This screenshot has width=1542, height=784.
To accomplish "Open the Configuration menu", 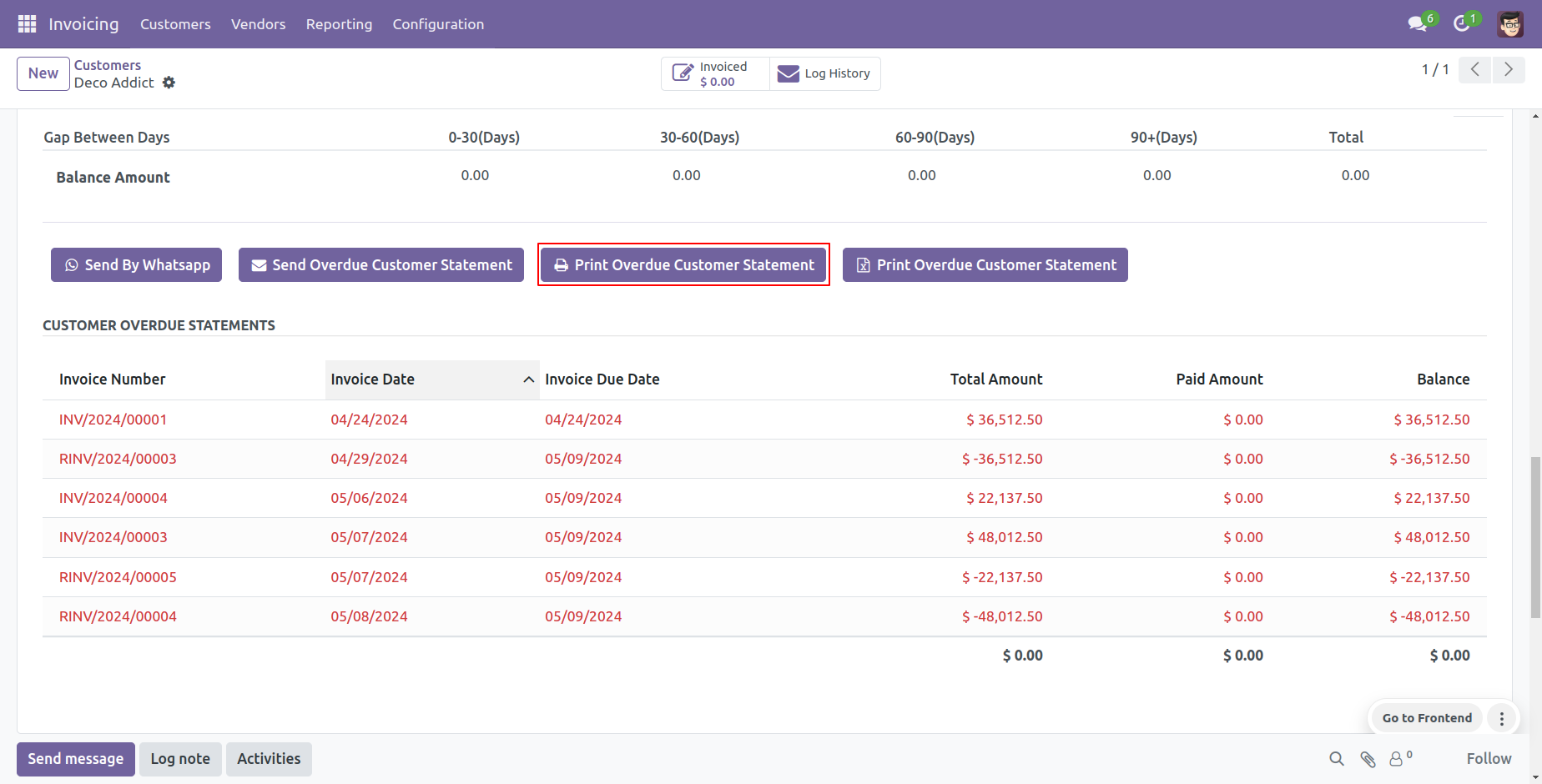I will 438,24.
